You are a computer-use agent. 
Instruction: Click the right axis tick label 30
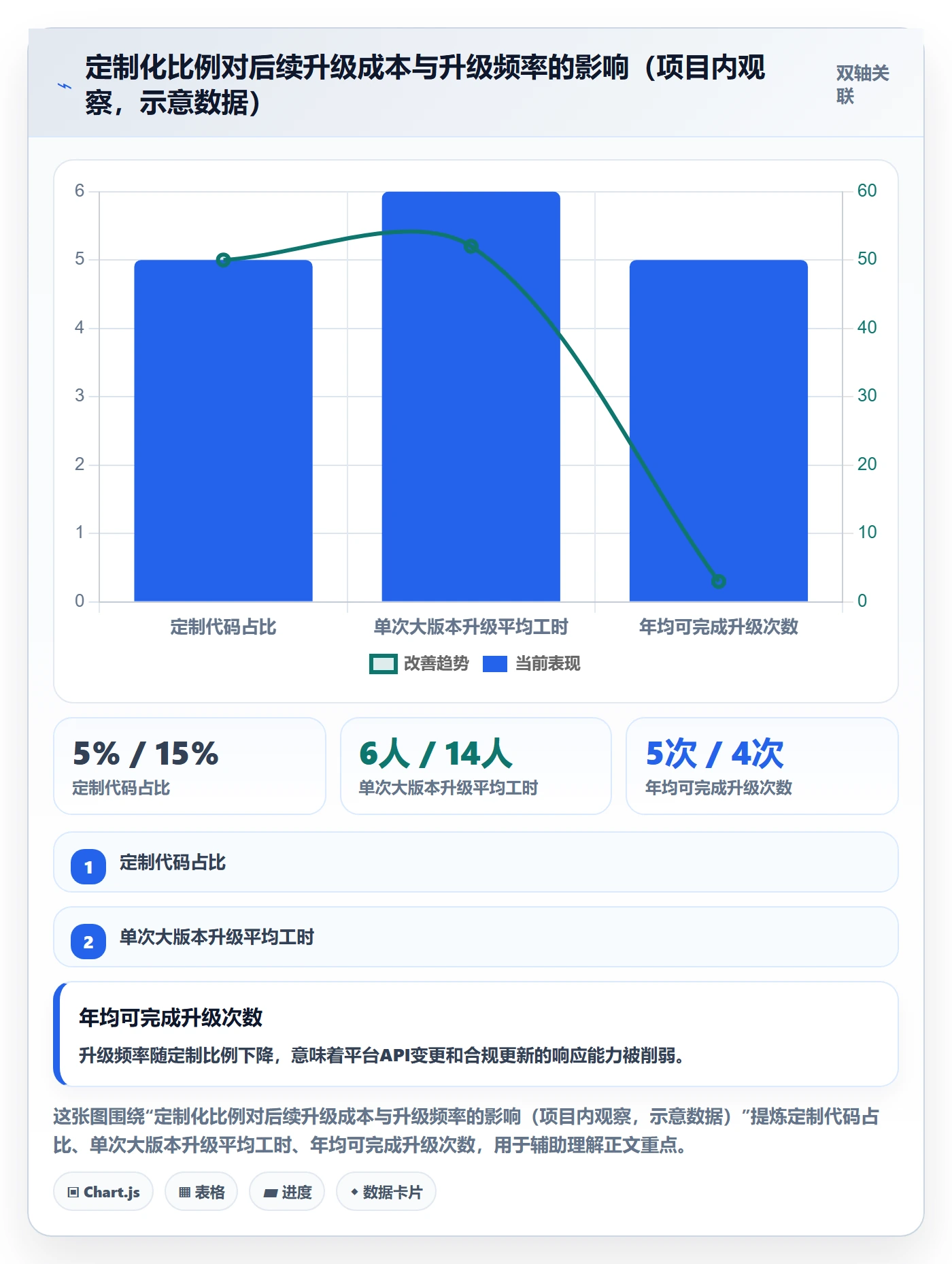(867, 395)
